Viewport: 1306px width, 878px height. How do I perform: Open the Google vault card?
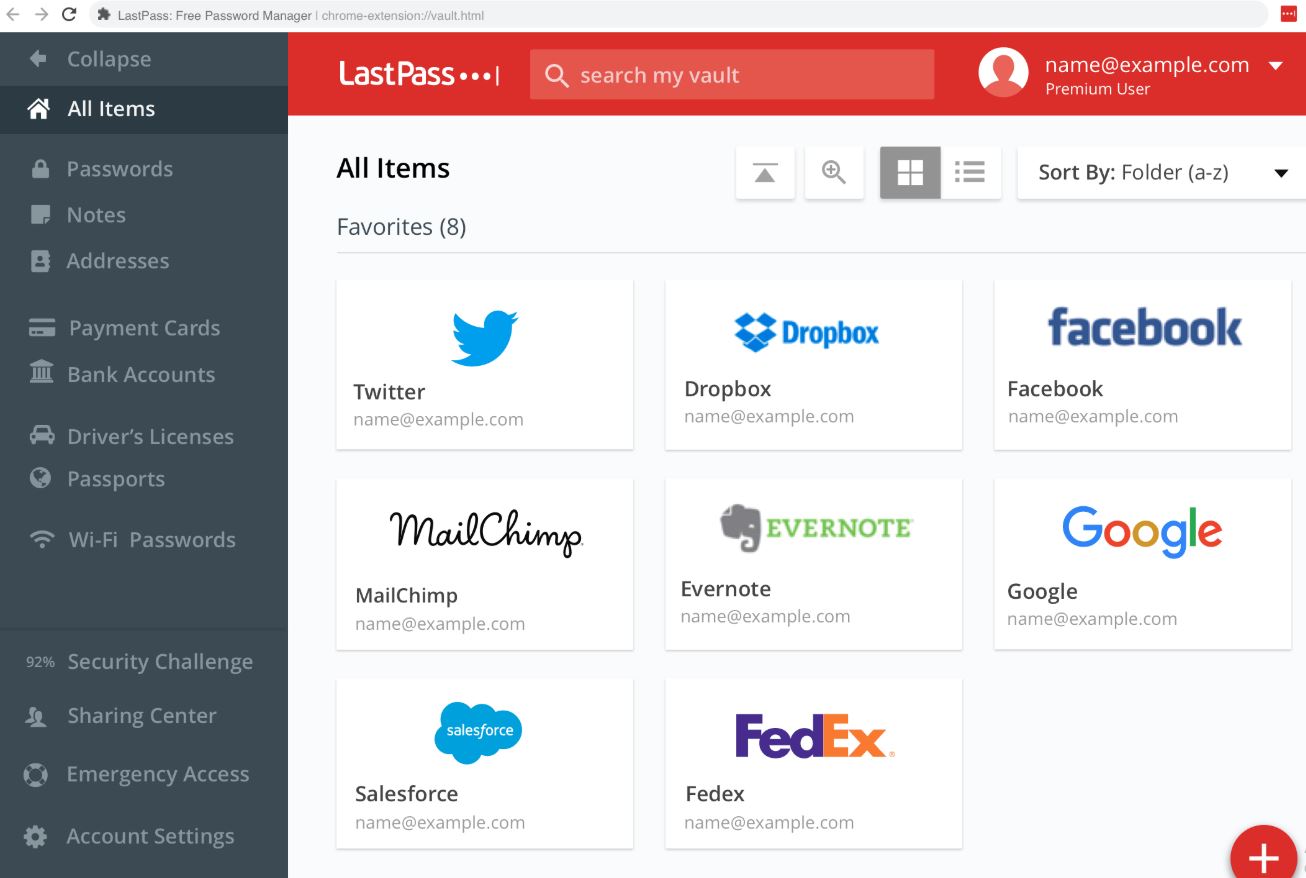coord(1143,564)
